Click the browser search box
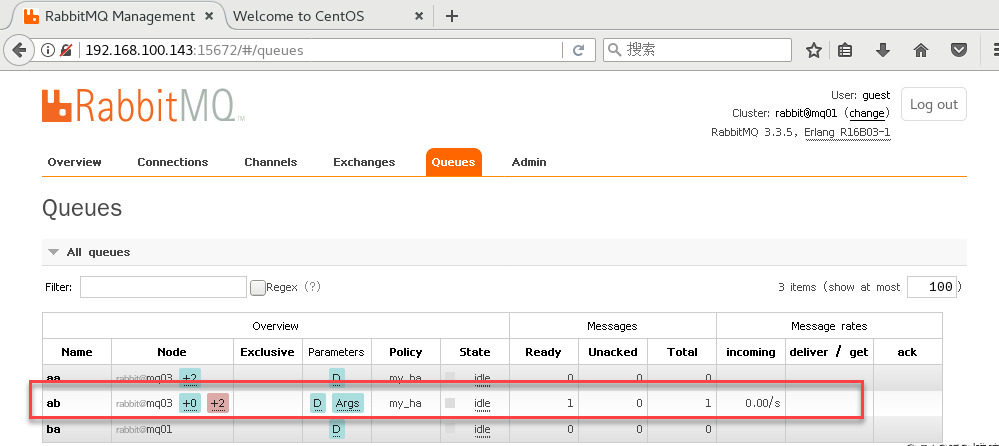 click(x=697, y=50)
